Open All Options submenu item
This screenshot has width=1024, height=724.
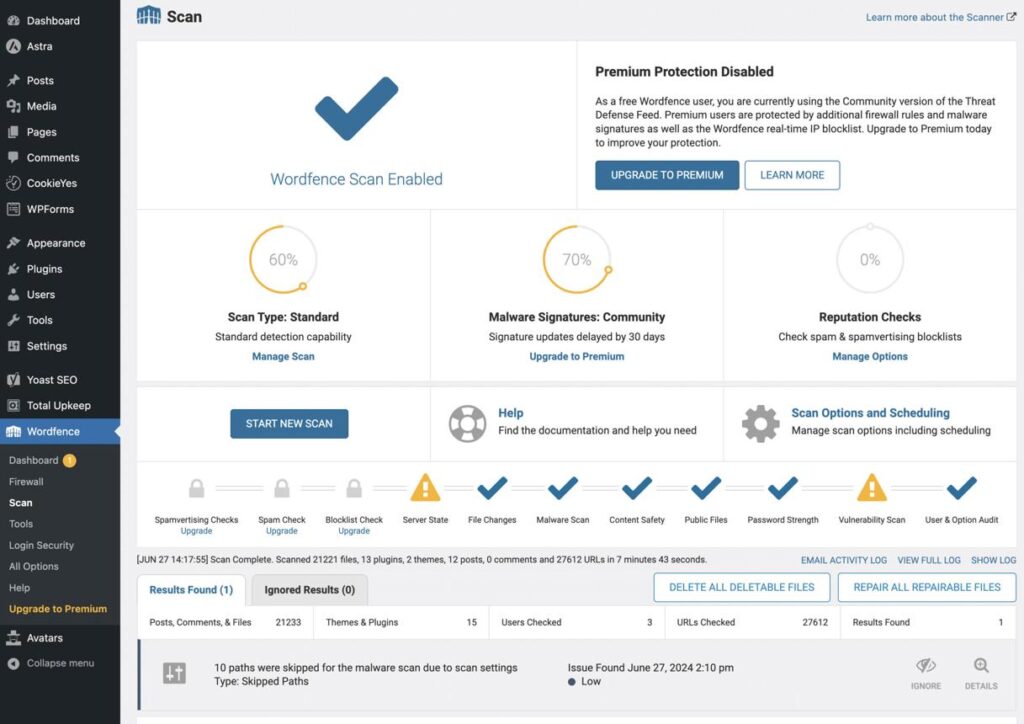tap(34, 566)
